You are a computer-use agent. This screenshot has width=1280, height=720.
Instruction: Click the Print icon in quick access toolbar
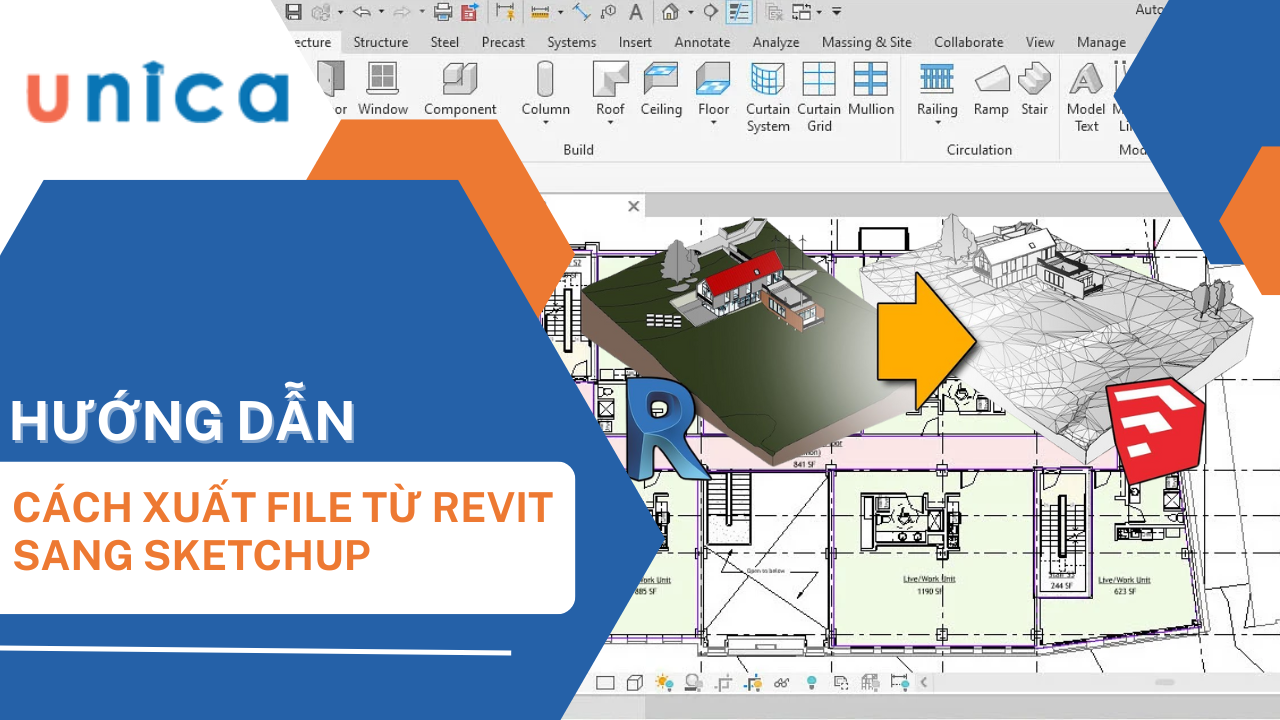pyautogui.click(x=443, y=12)
